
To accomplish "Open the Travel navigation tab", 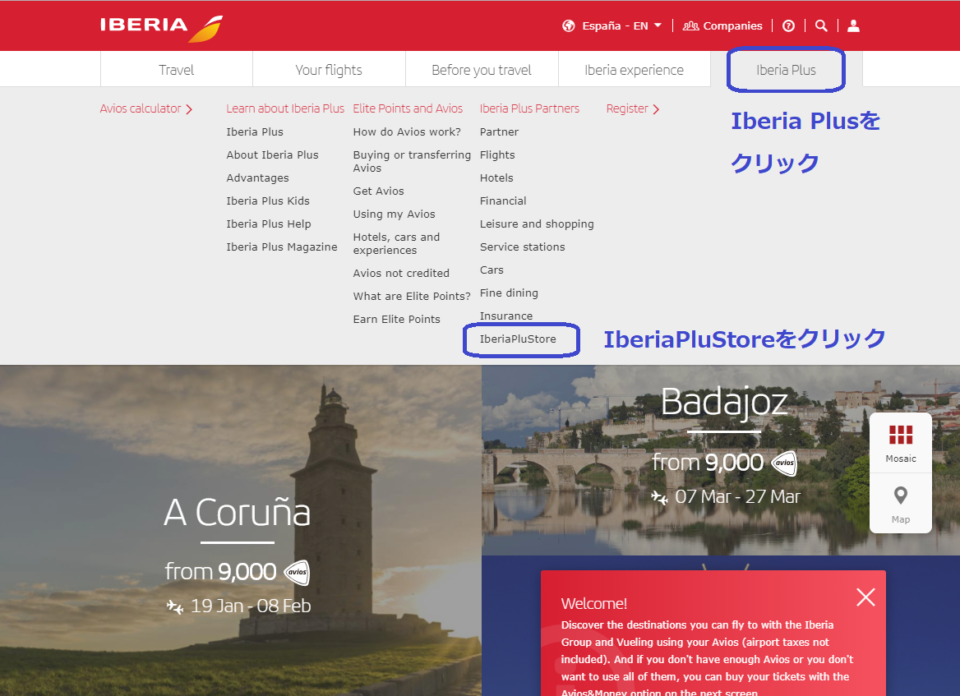I will 177,70.
